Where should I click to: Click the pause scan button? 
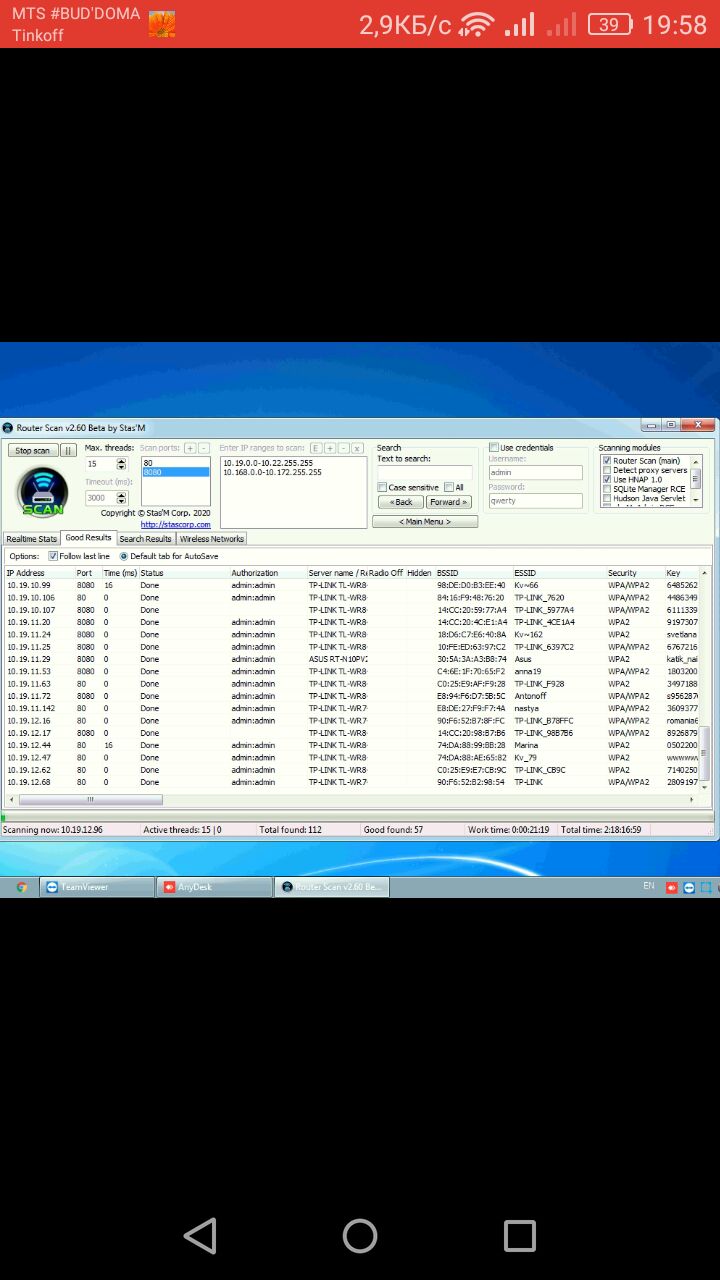[x=68, y=451]
